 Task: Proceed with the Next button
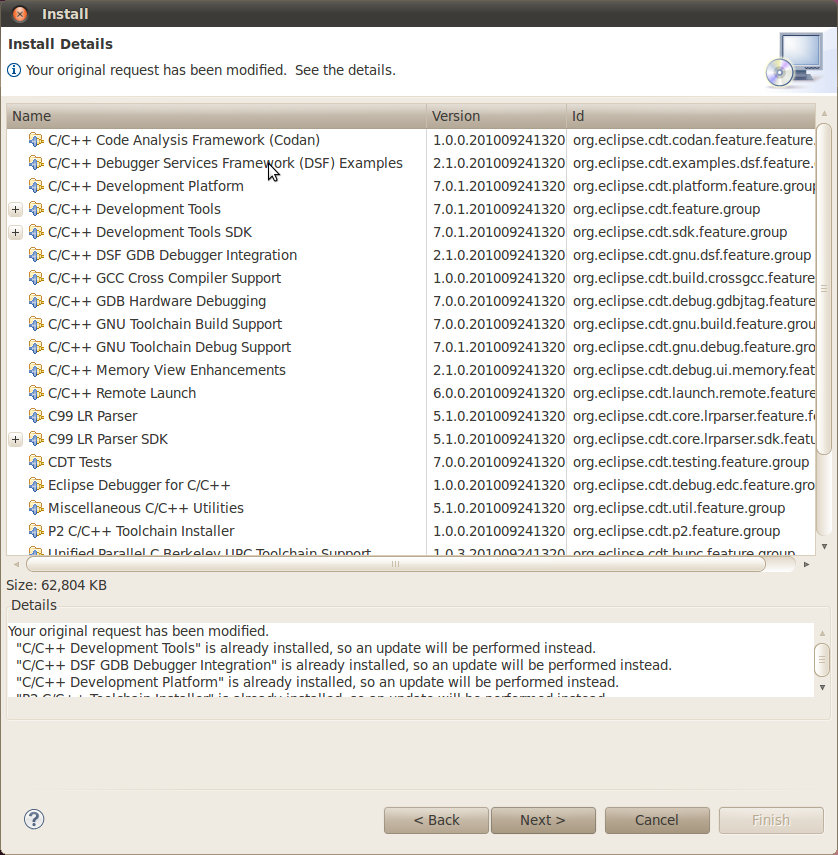click(x=543, y=820)
